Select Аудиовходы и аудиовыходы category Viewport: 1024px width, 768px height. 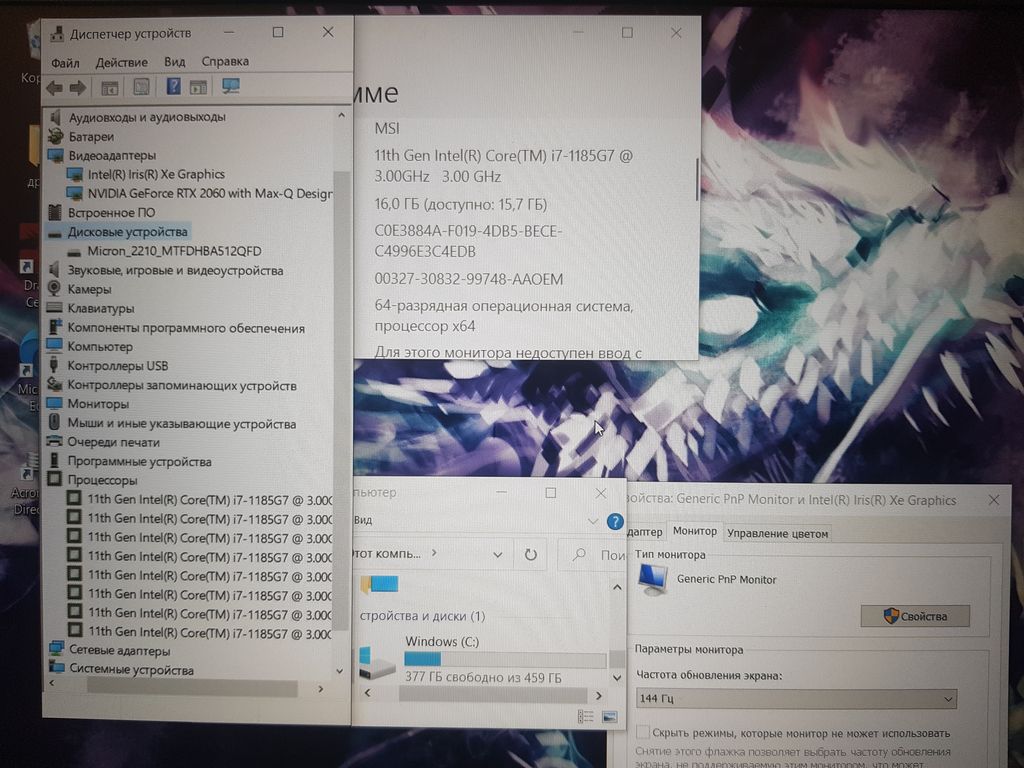click(147, 118)
